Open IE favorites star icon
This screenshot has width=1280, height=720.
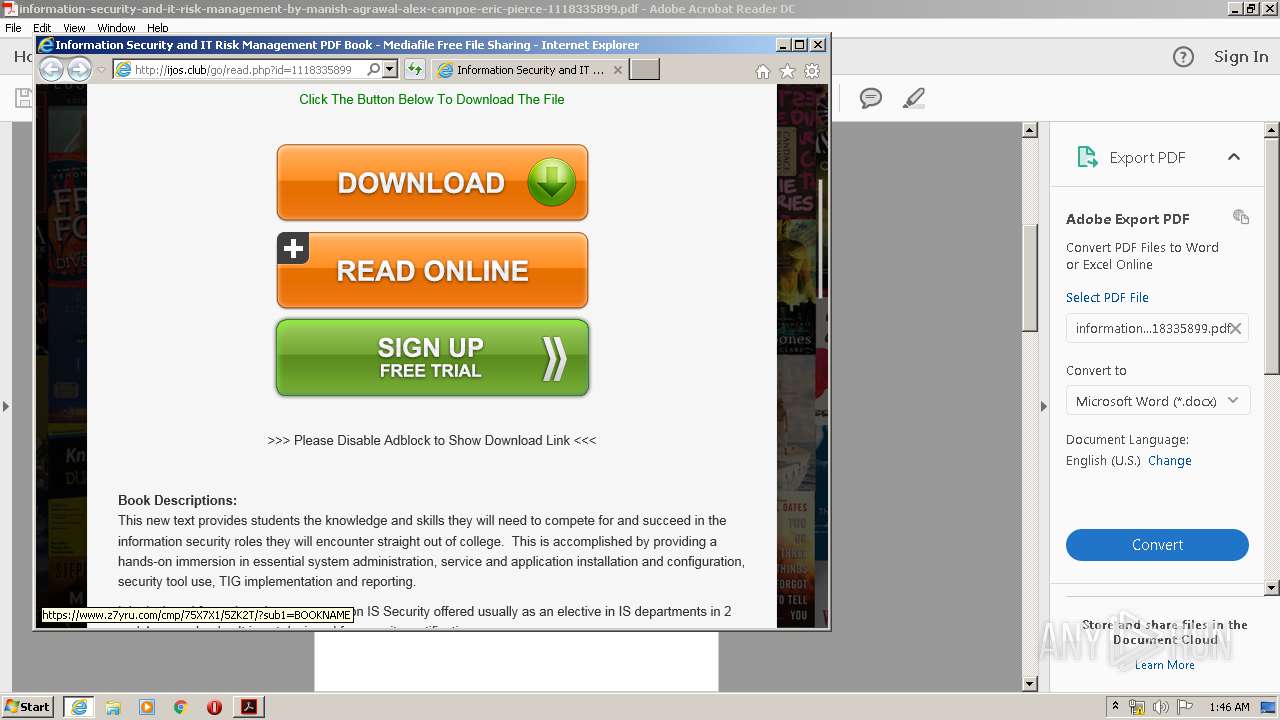coord(787,71)
